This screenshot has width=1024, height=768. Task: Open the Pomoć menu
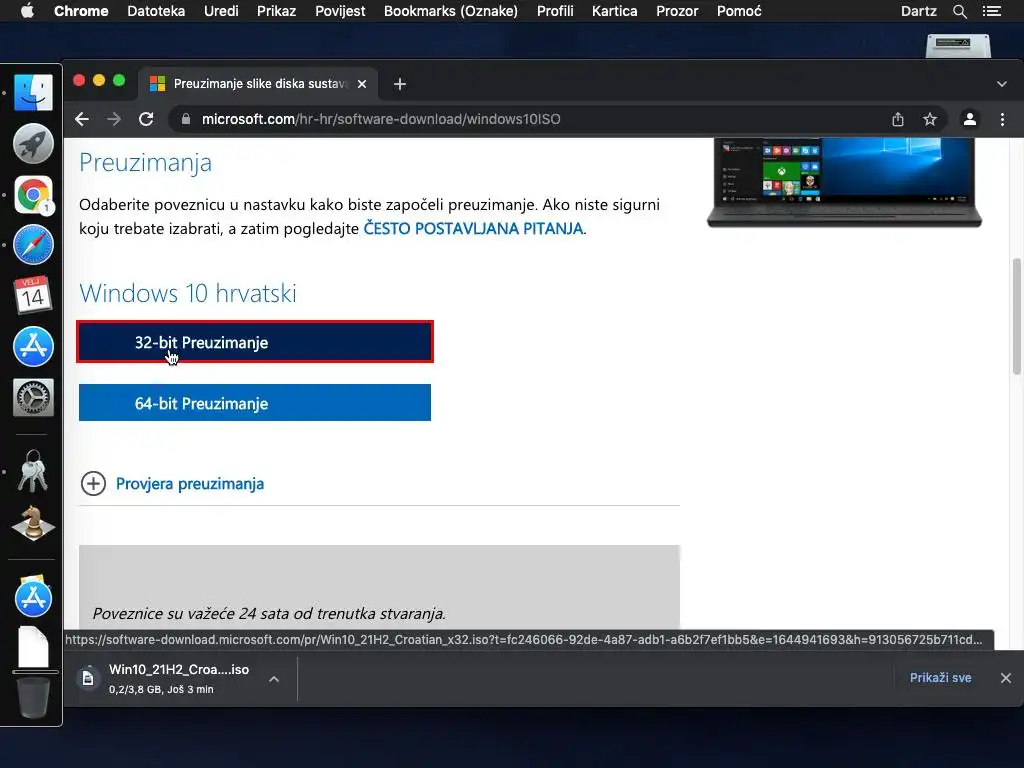[739, 11]
